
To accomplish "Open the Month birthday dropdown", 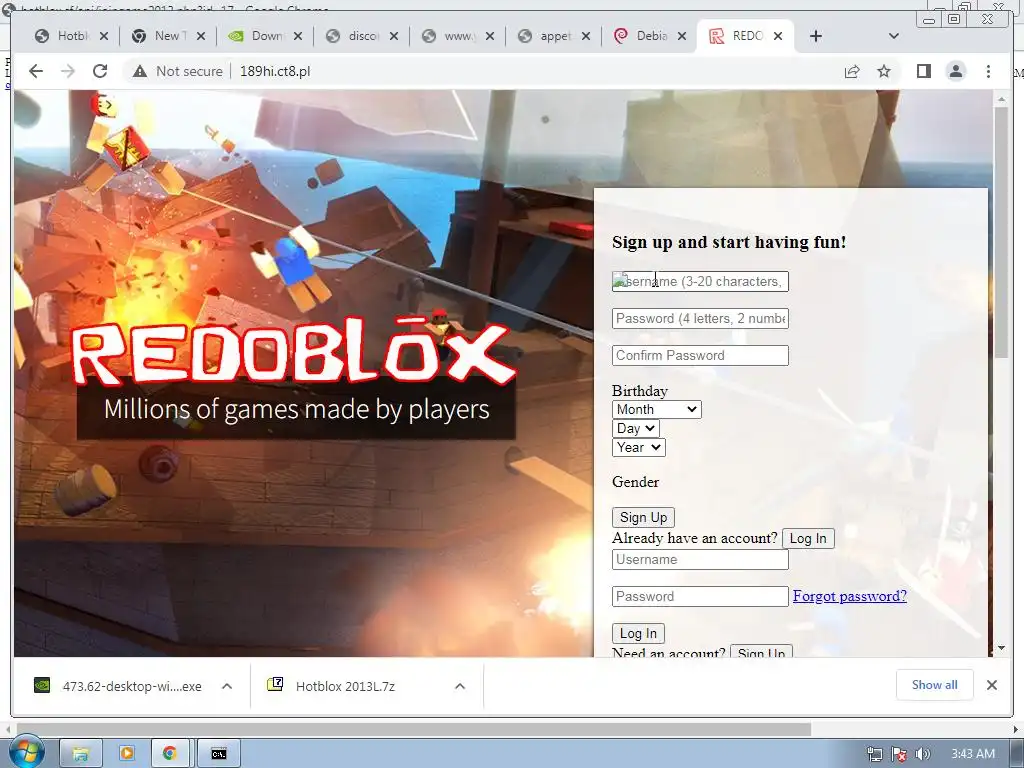I will [656, 409].
